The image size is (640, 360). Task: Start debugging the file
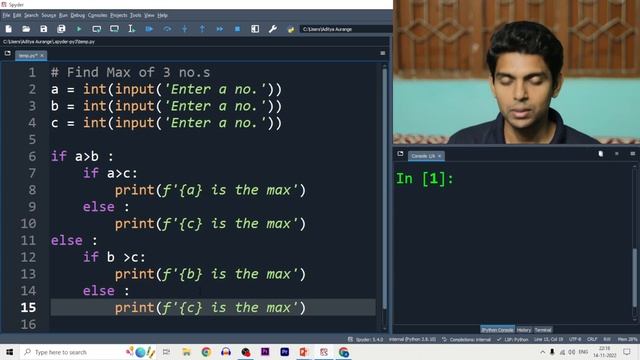click(149, 29)
